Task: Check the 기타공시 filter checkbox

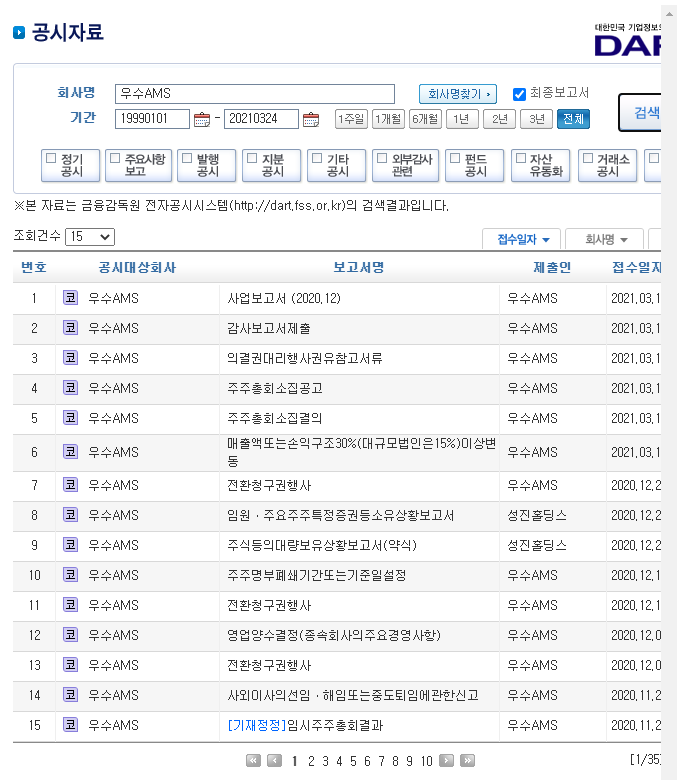Action: pyautogui.click(x=317, y=158)
